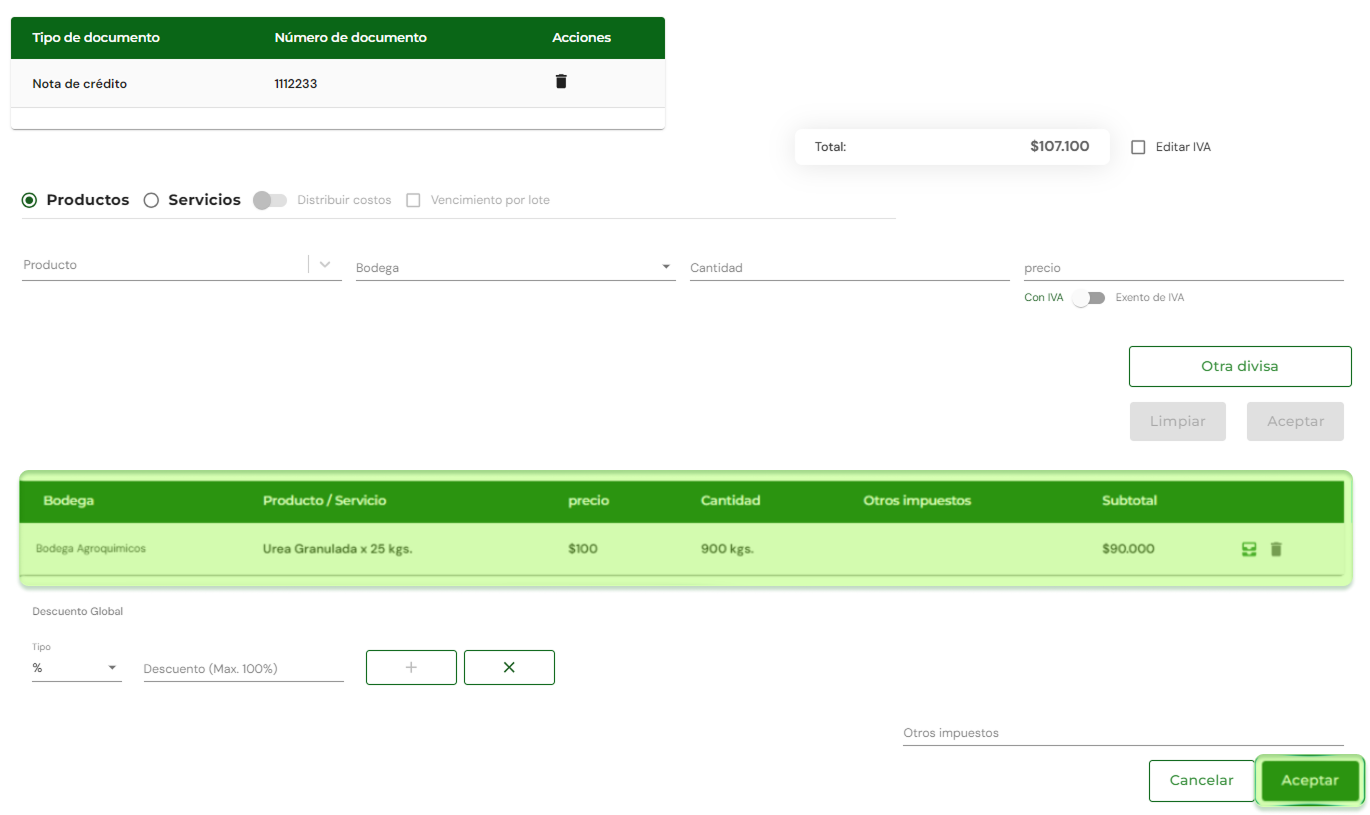Click the X button to clear discount

point(509,667)
